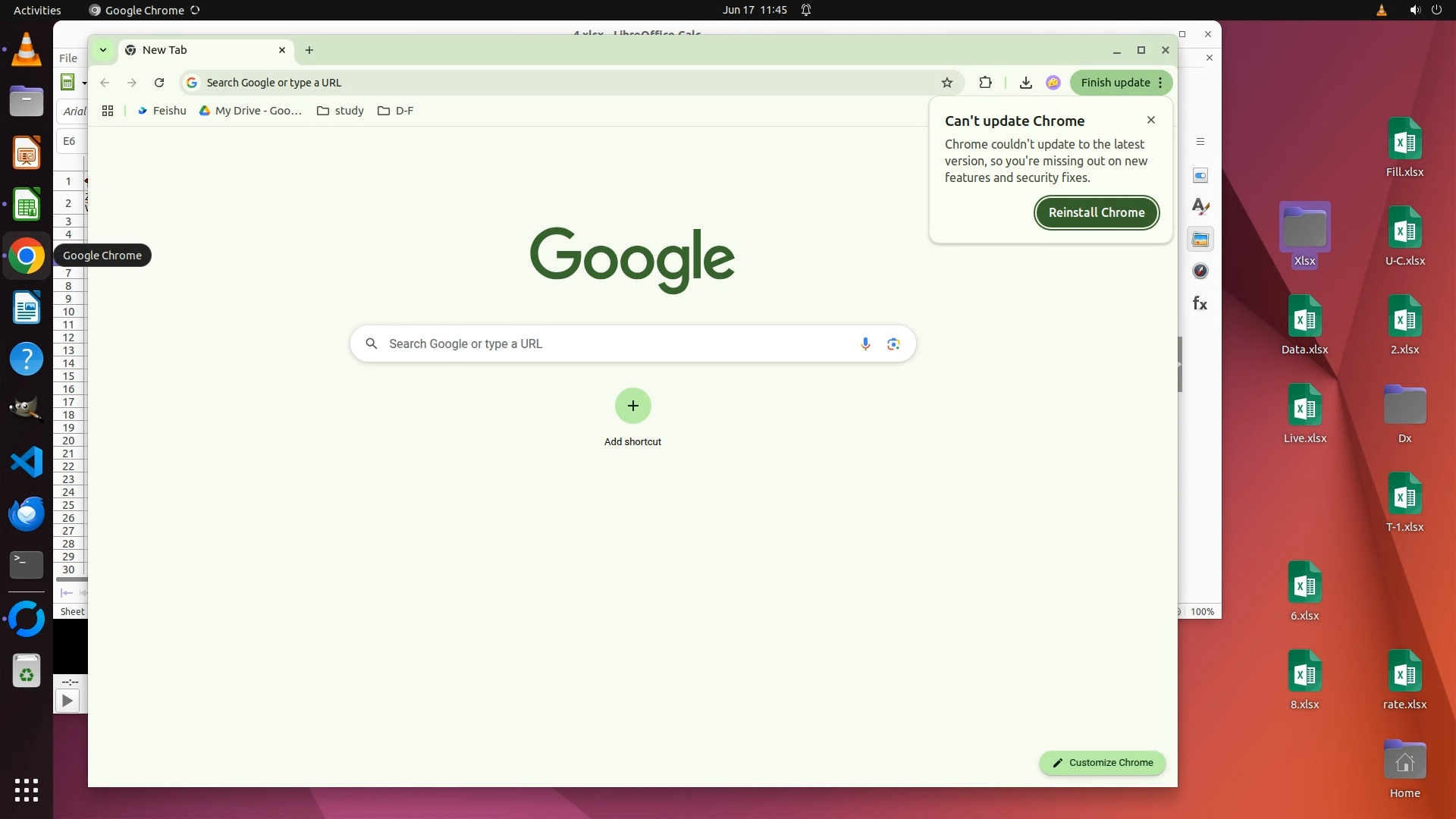Open the Extensions puzzle icon
The image size is (1456, 819).
point(985,83)
